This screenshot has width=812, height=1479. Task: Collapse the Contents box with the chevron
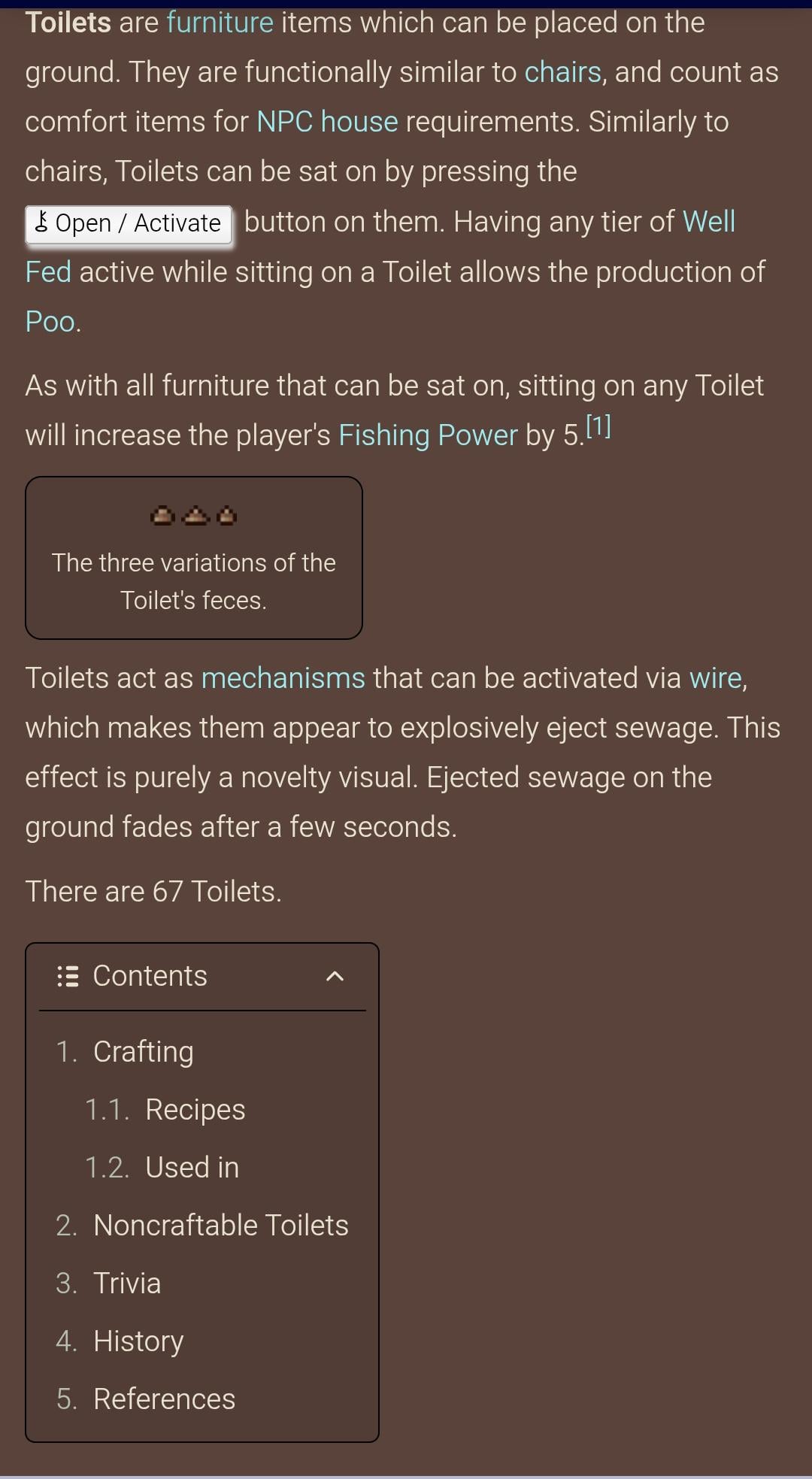(x=335, y=977)
